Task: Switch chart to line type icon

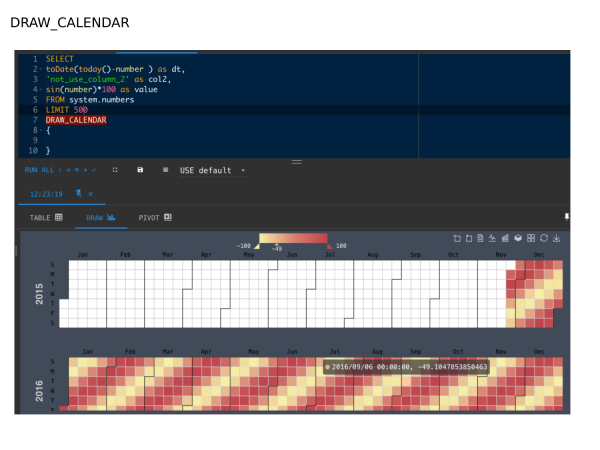Action: pyautogui.click(x=494, y=238)
